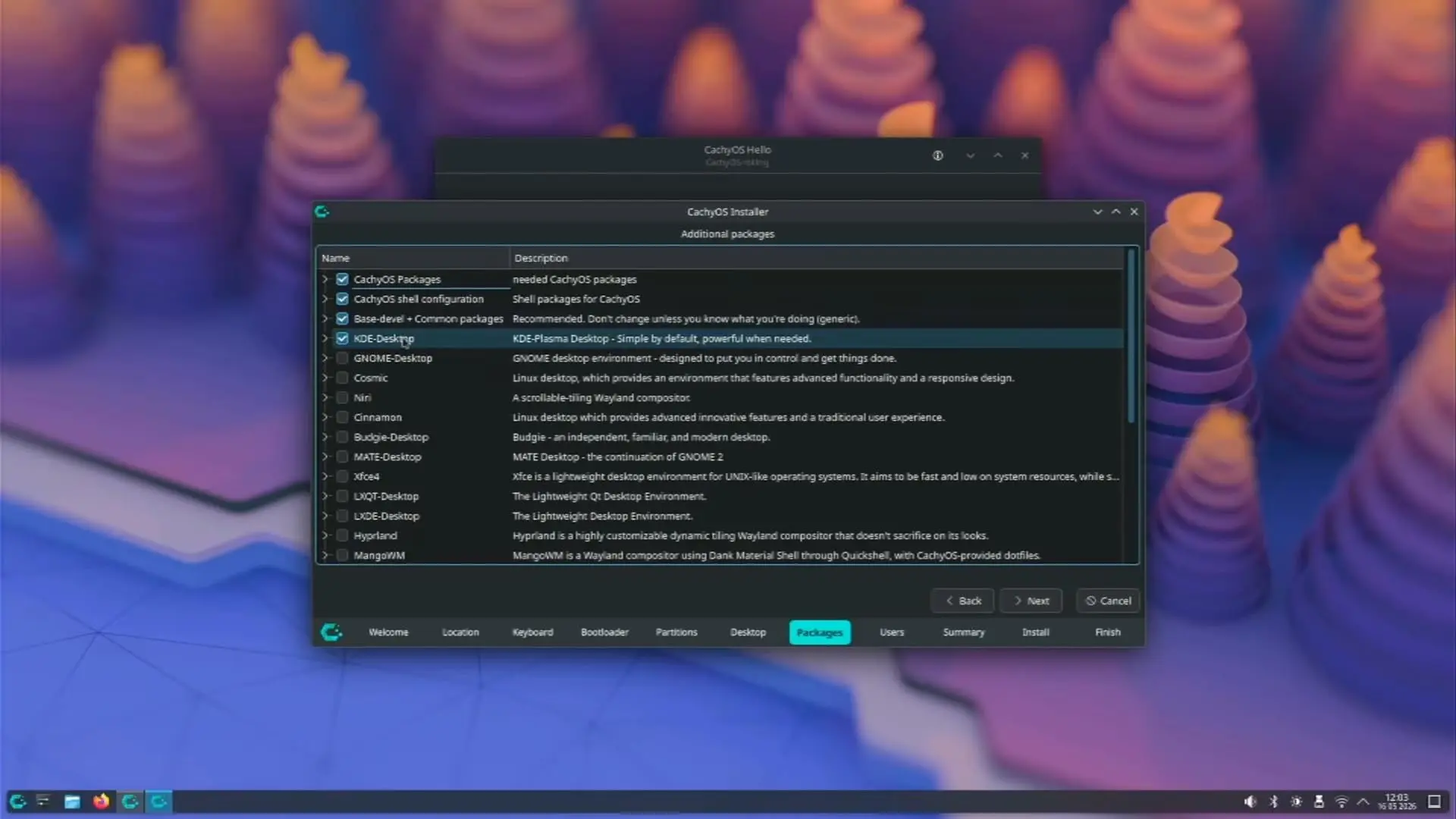Maximize the CachyOS Hello window
The image size is (1456, 819).
coord(998,155)
